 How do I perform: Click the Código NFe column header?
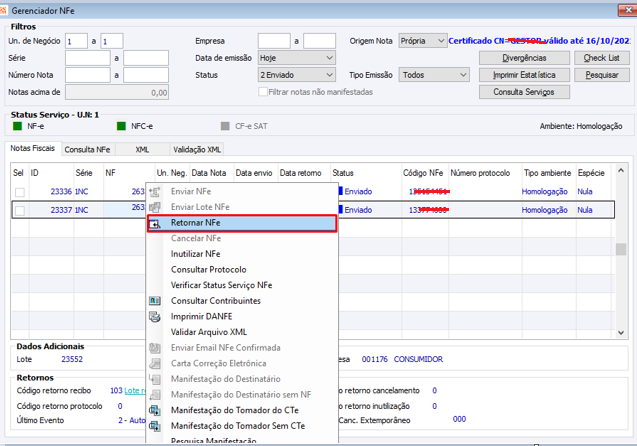pyautogui.click(x=423, y=173)
